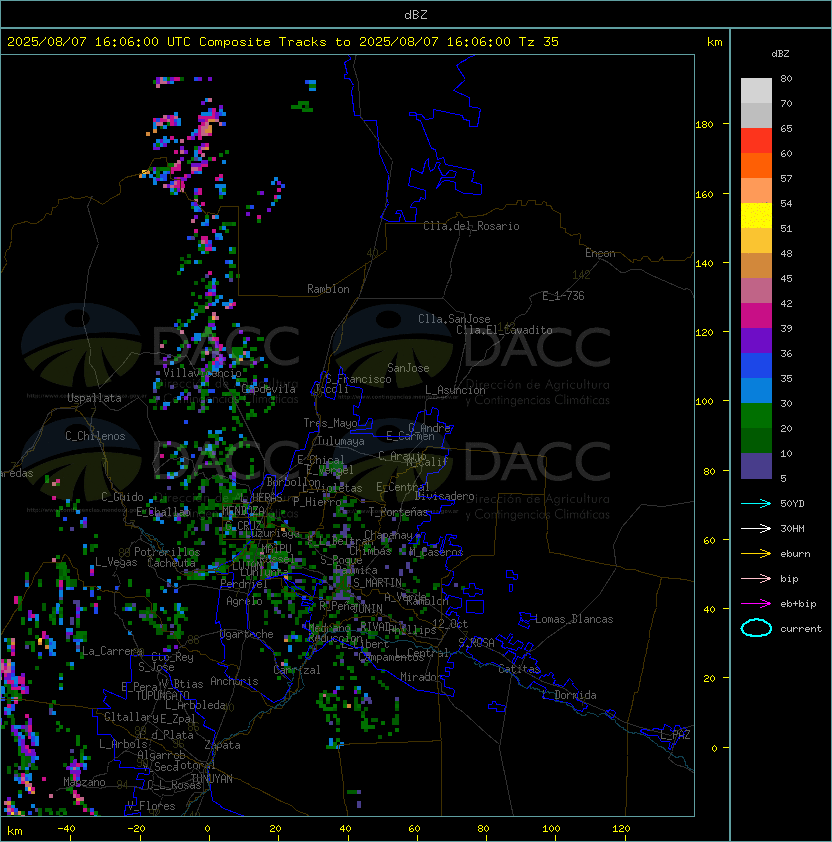Click the Carrizal map label
The height and width of the screenshot is (842, 832).
(x=297, y=670)
